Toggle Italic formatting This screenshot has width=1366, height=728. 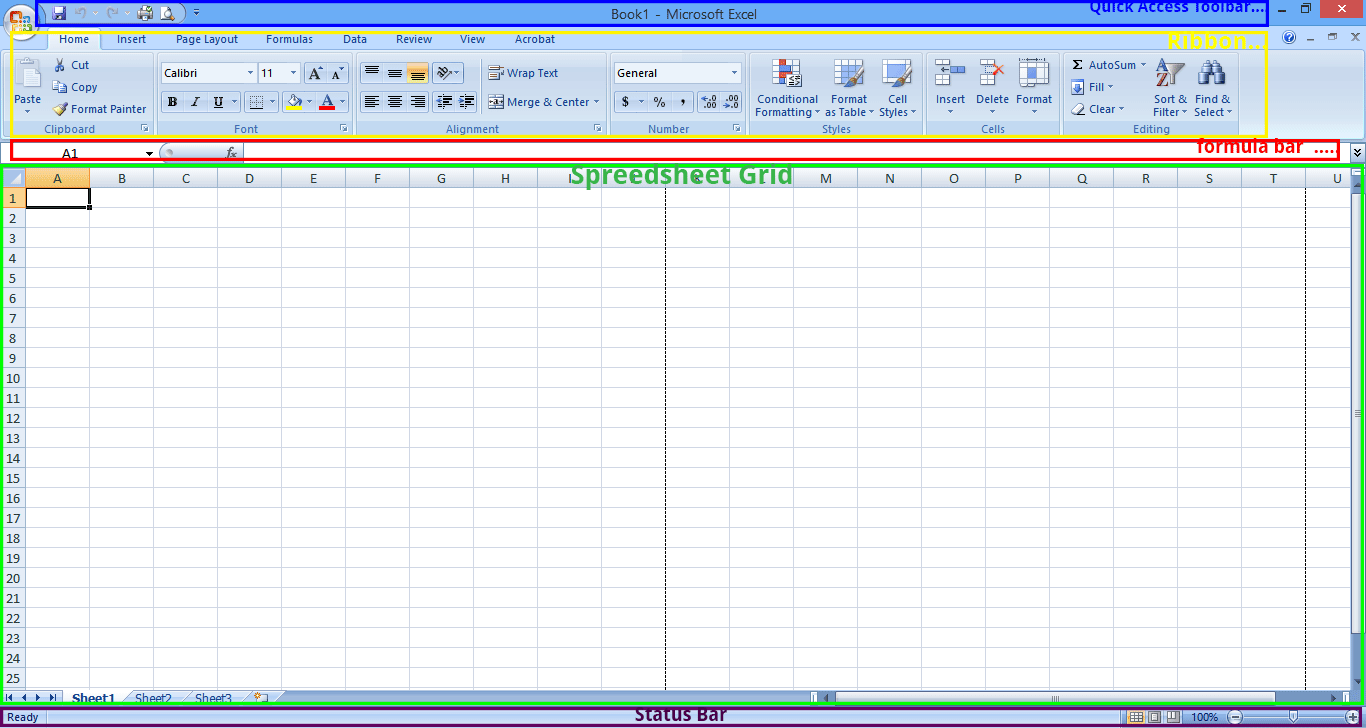click(x=195, y=102)
